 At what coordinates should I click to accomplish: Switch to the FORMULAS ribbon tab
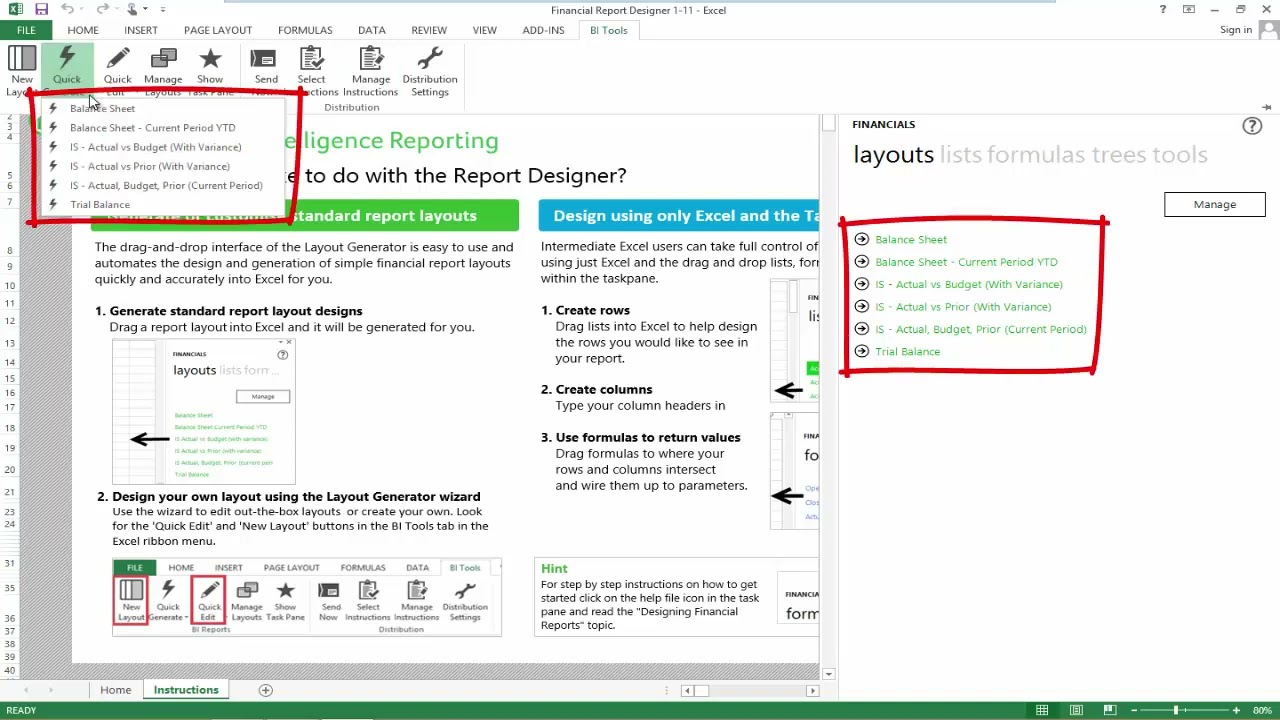(x=305, y=30)
